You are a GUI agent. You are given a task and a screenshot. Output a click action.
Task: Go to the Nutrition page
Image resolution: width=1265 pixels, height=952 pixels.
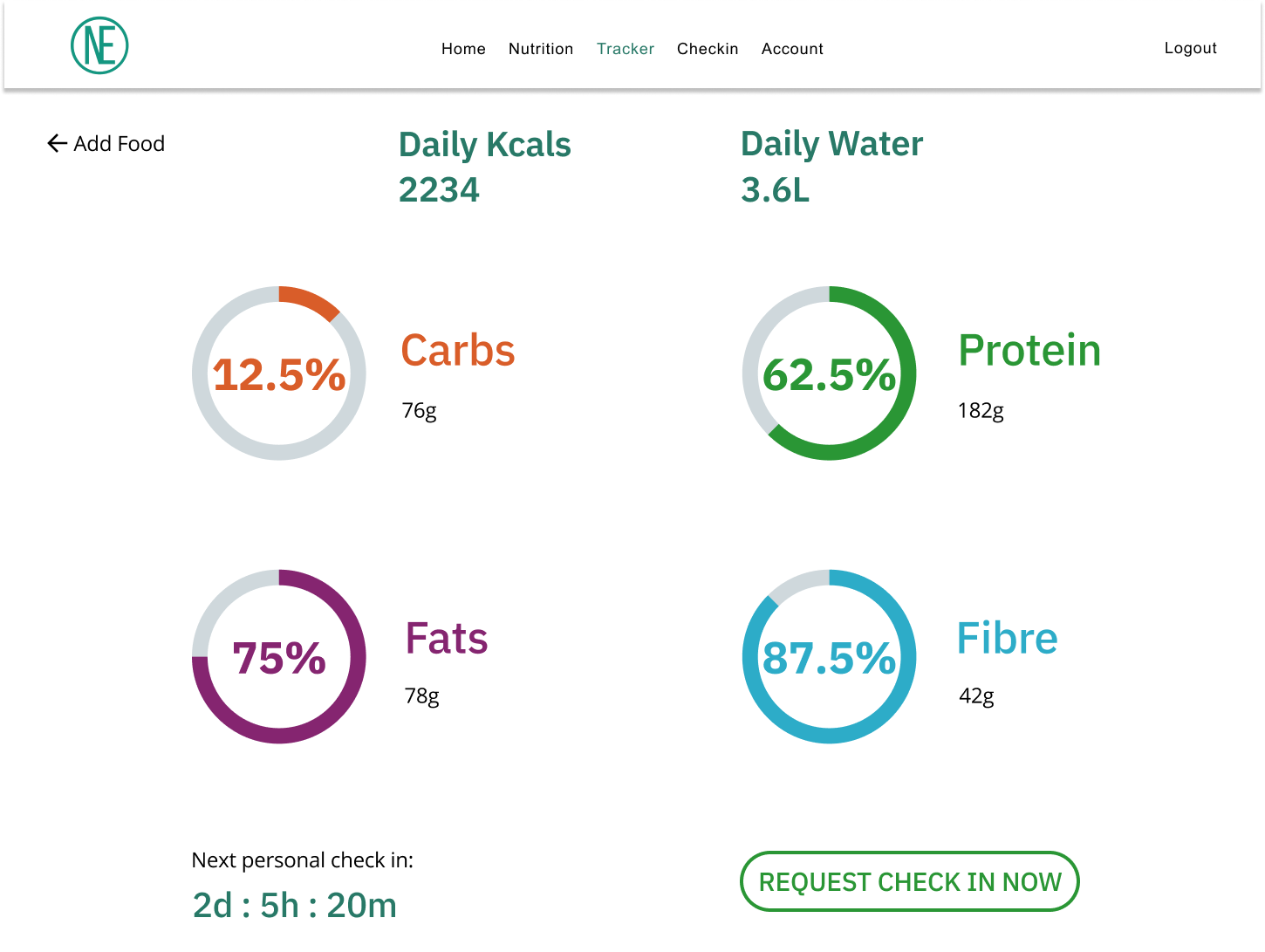click(x=541, y=49)
